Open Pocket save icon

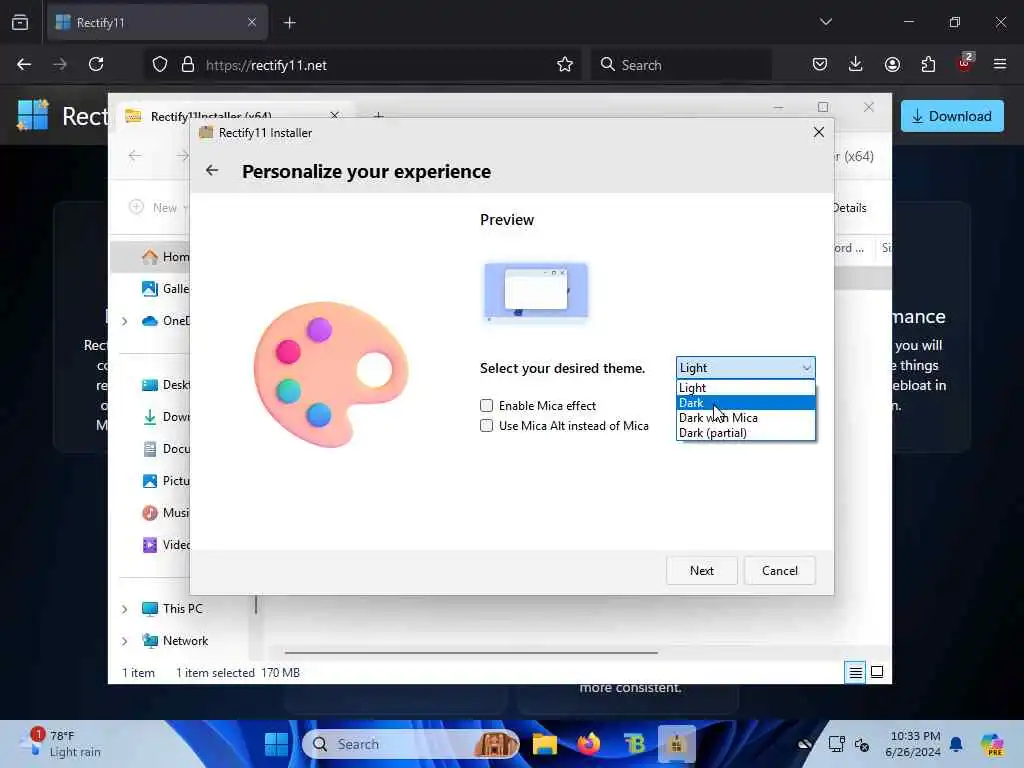pos(820,64)
